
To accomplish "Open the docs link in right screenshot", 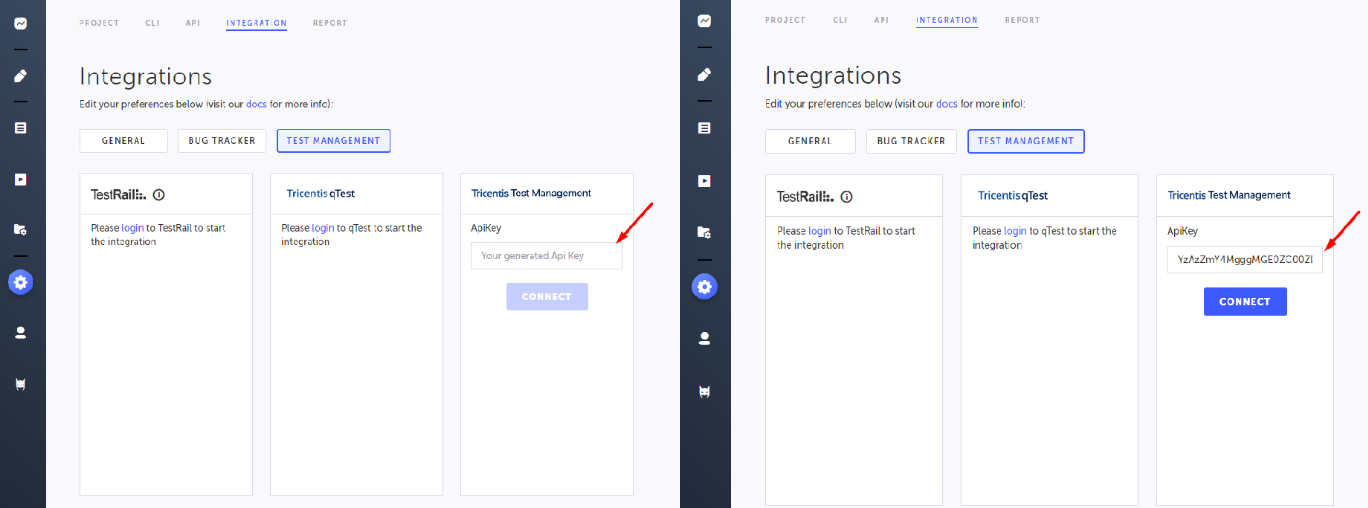I will (947, 104).
